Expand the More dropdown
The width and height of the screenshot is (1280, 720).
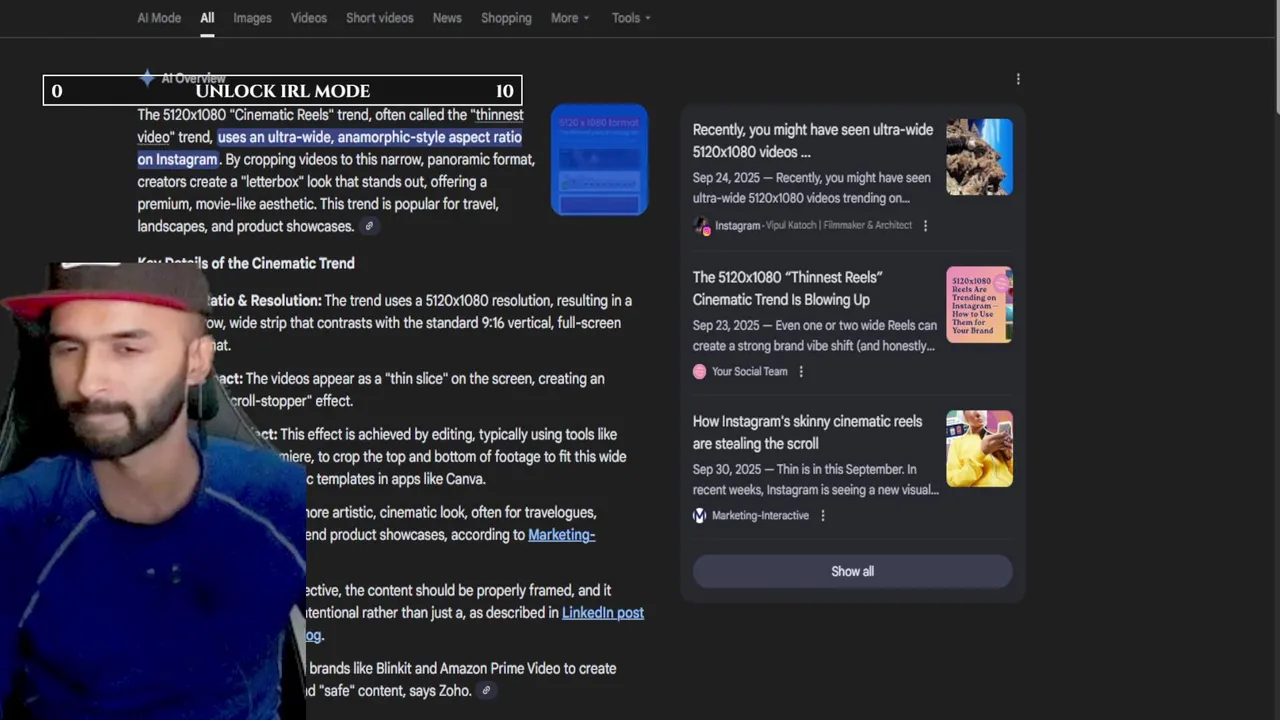(x=570, y=18)
